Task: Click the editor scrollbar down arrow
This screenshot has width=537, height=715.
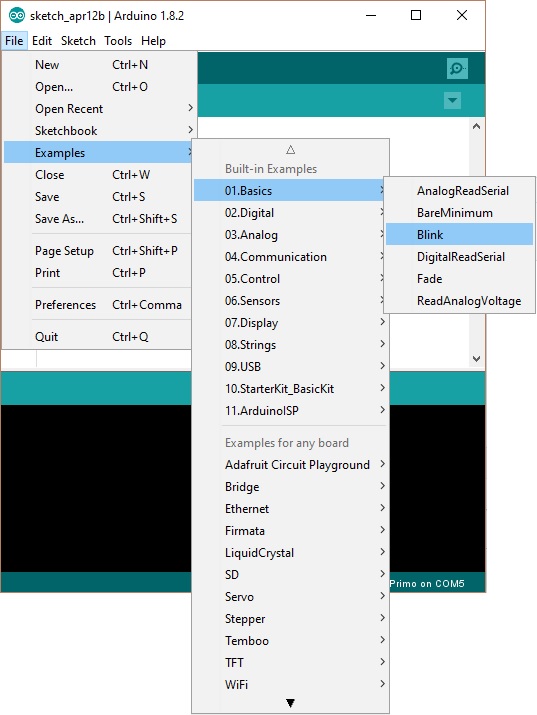Action: point(476,359)
